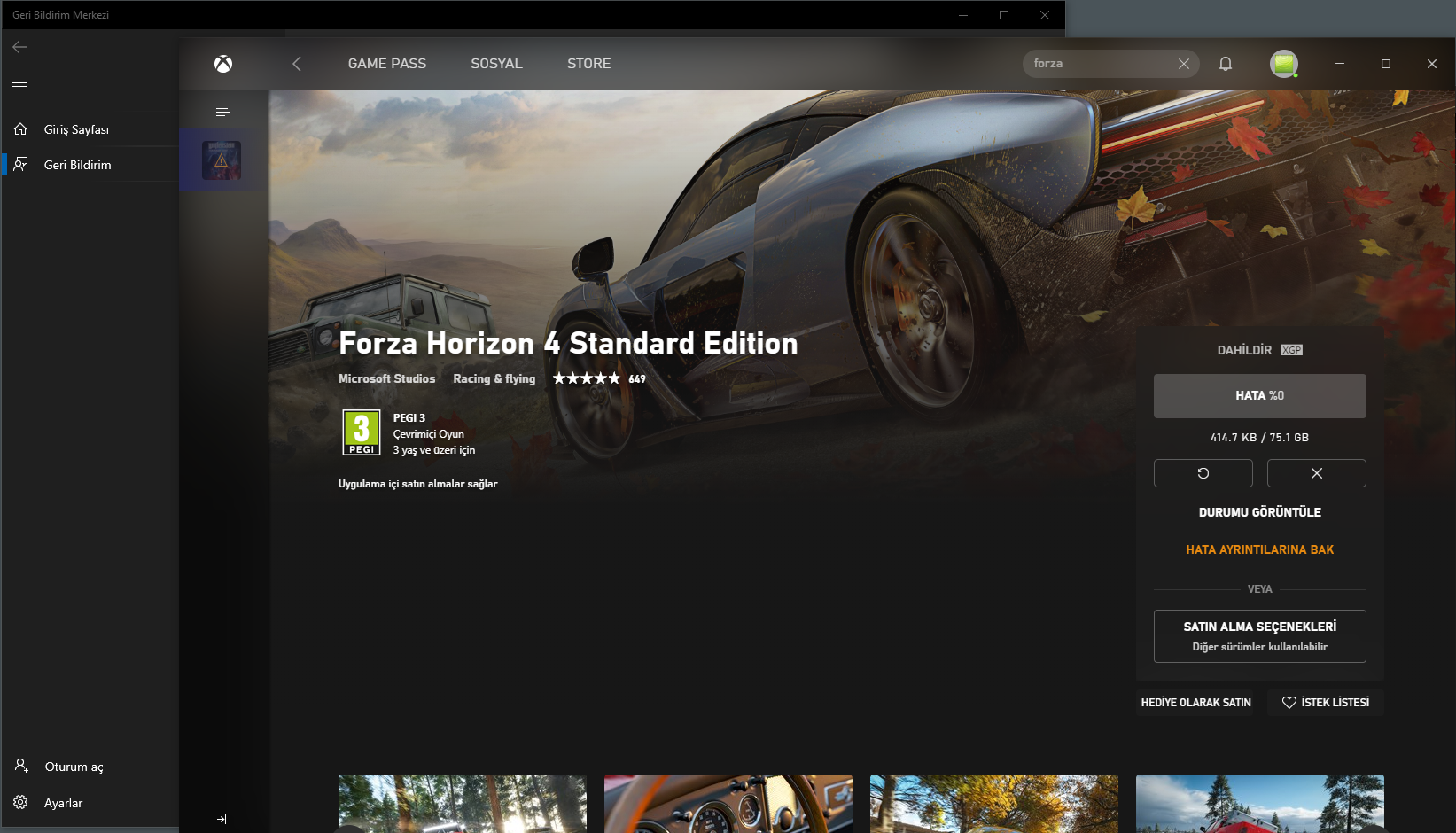
Task: Click HEDİYE OLARAK SATIN button
Action: (1196, 703)
